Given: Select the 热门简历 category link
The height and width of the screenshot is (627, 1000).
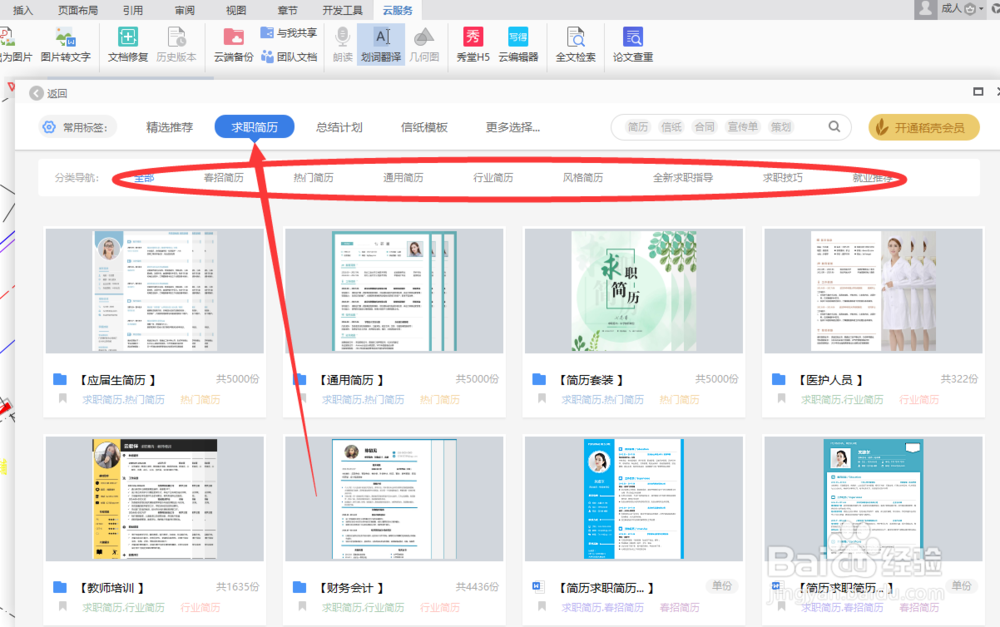Looking at the screenshot, I should pos(314,175).
